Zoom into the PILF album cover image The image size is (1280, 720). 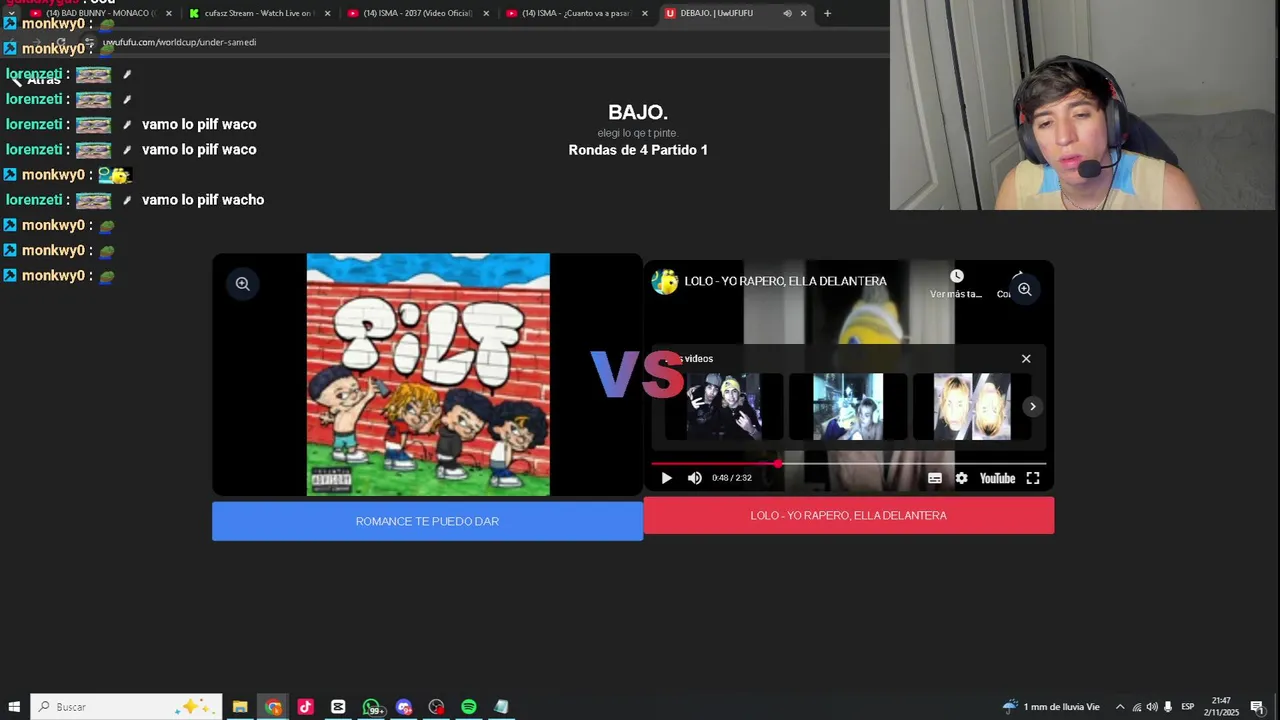point(242,284)
